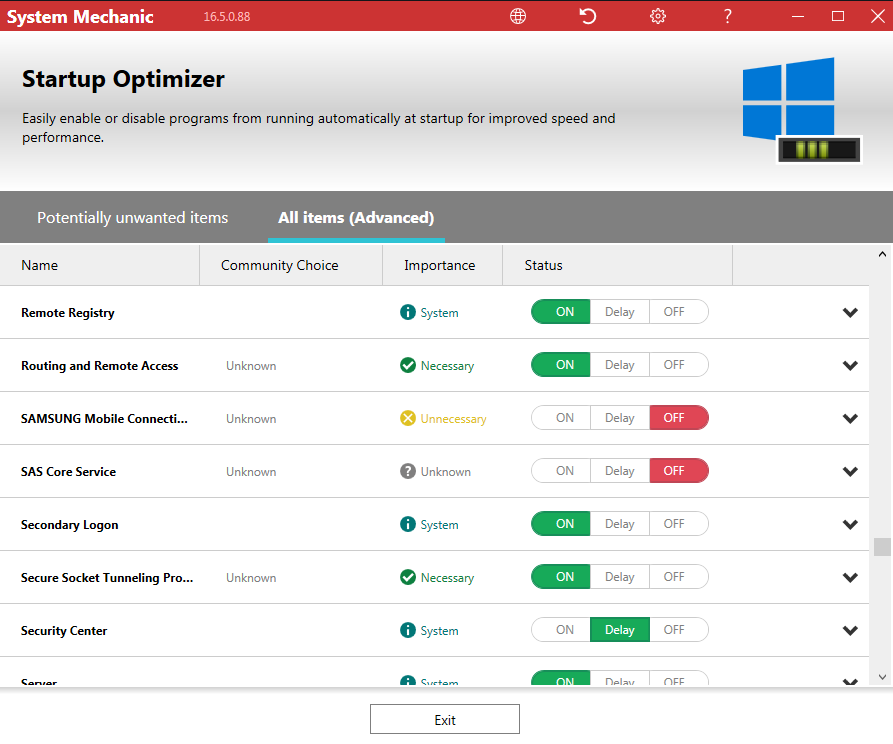The image size is (893, 744).
Task: Click Unnecessary warning icon for SAMSUNG Mobile
Action: coord(408,418)
